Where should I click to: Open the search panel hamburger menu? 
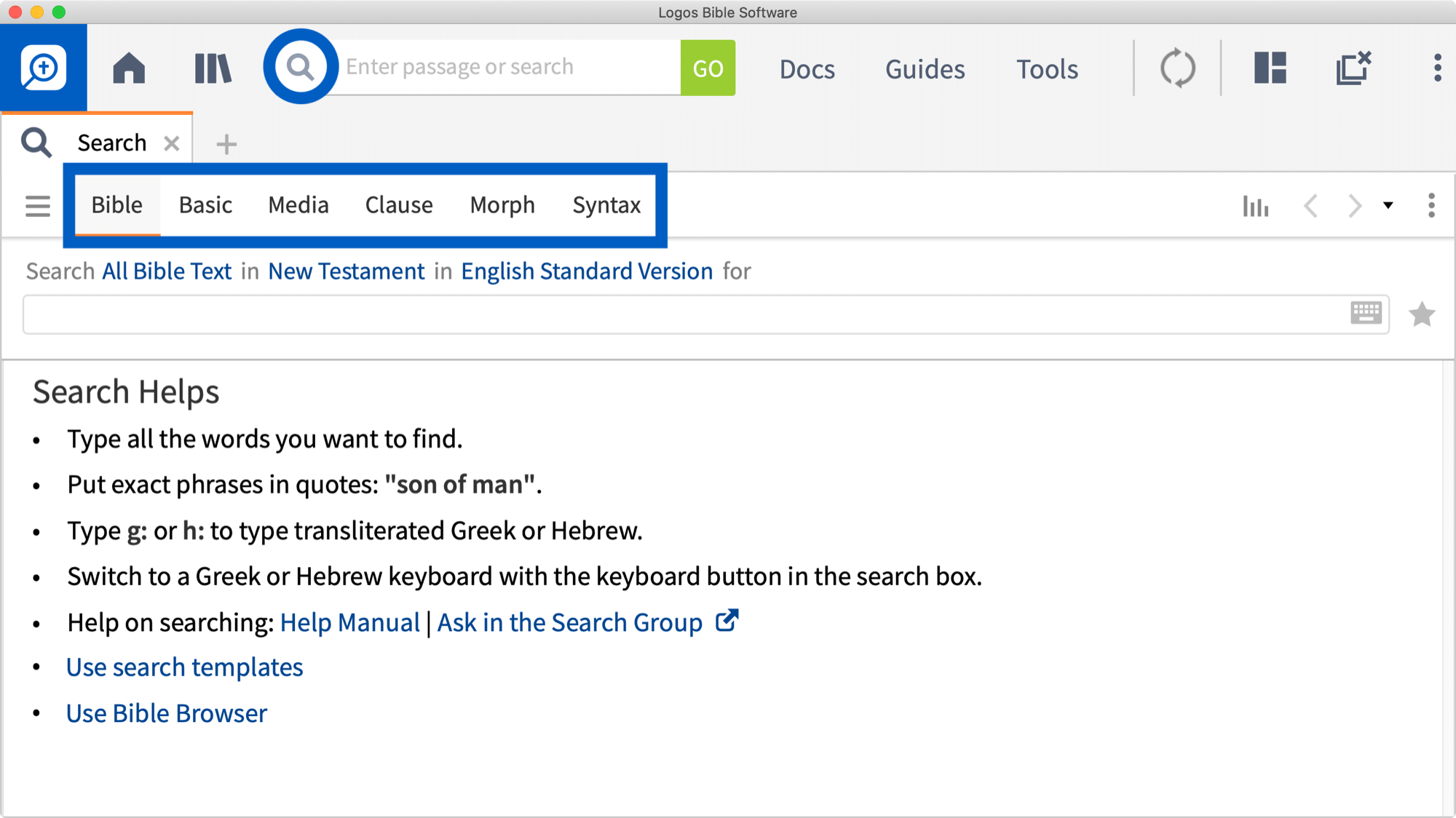click(x=38, y=206)
